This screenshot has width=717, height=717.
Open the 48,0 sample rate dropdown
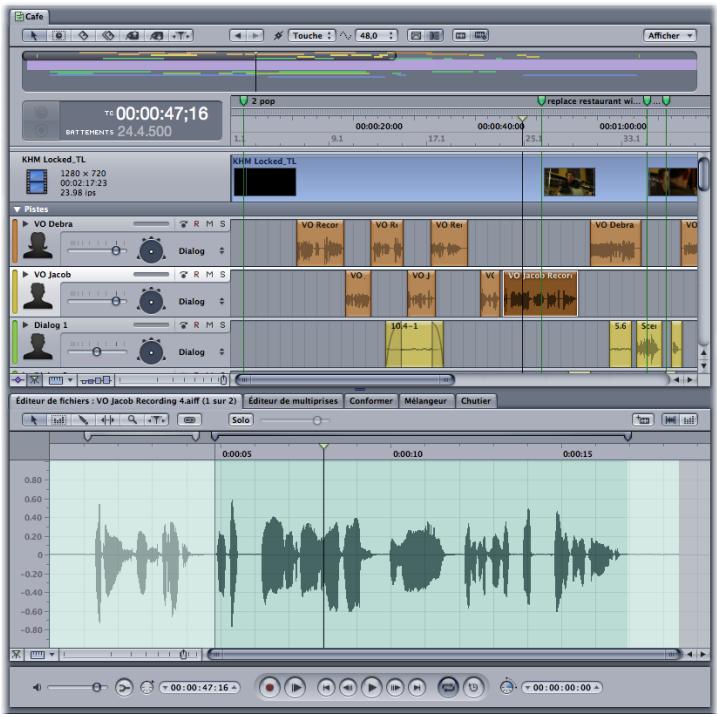click(x=376, y=36)
